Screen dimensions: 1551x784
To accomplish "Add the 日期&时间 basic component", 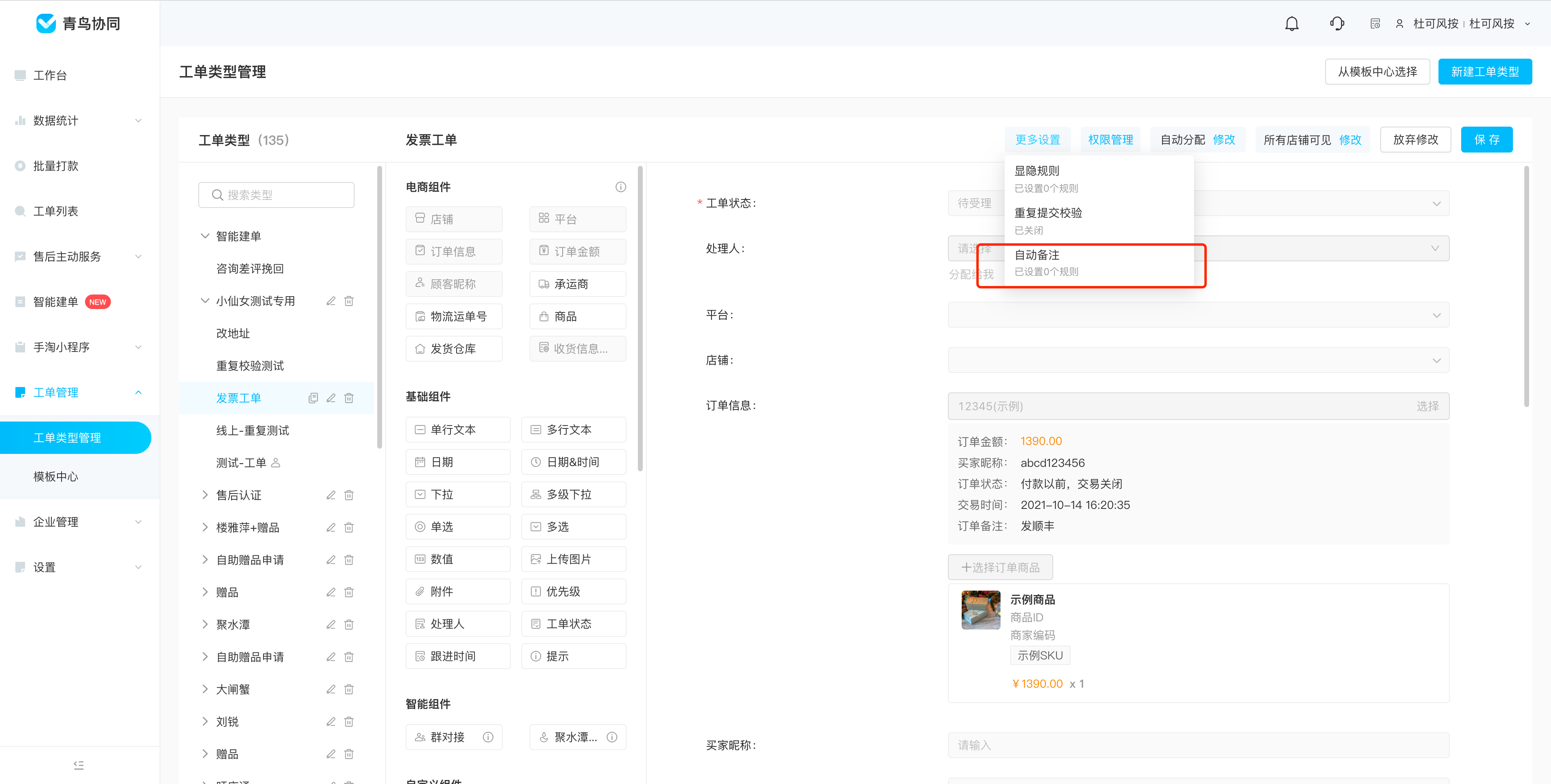I will [x=573, y=462].
